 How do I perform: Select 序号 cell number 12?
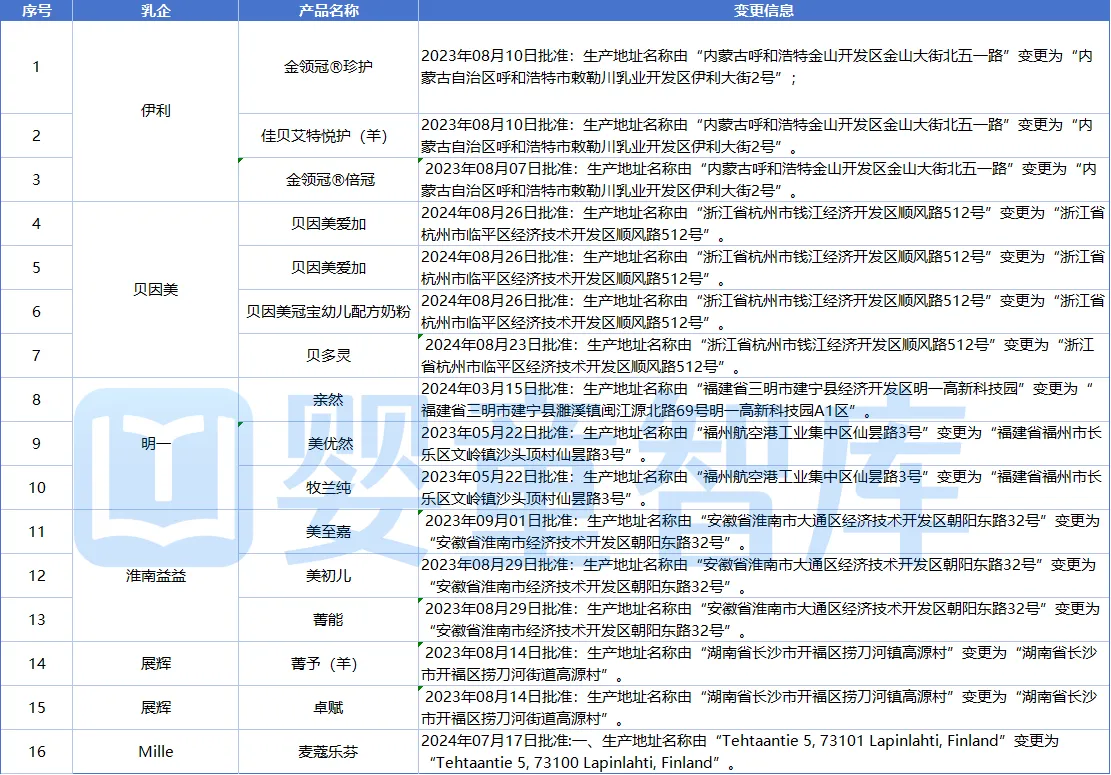click(36, 575)
